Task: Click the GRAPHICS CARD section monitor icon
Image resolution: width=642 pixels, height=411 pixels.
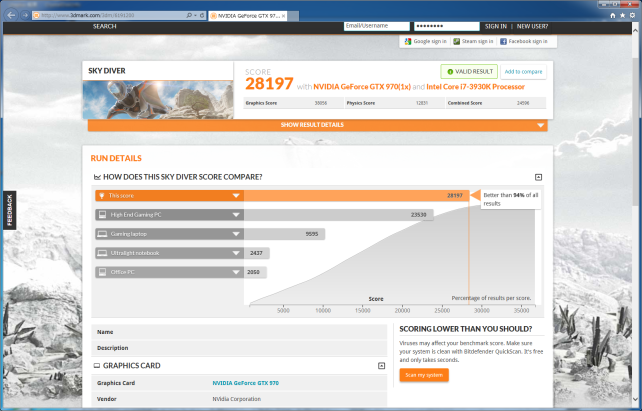Action: click(97, 366)
